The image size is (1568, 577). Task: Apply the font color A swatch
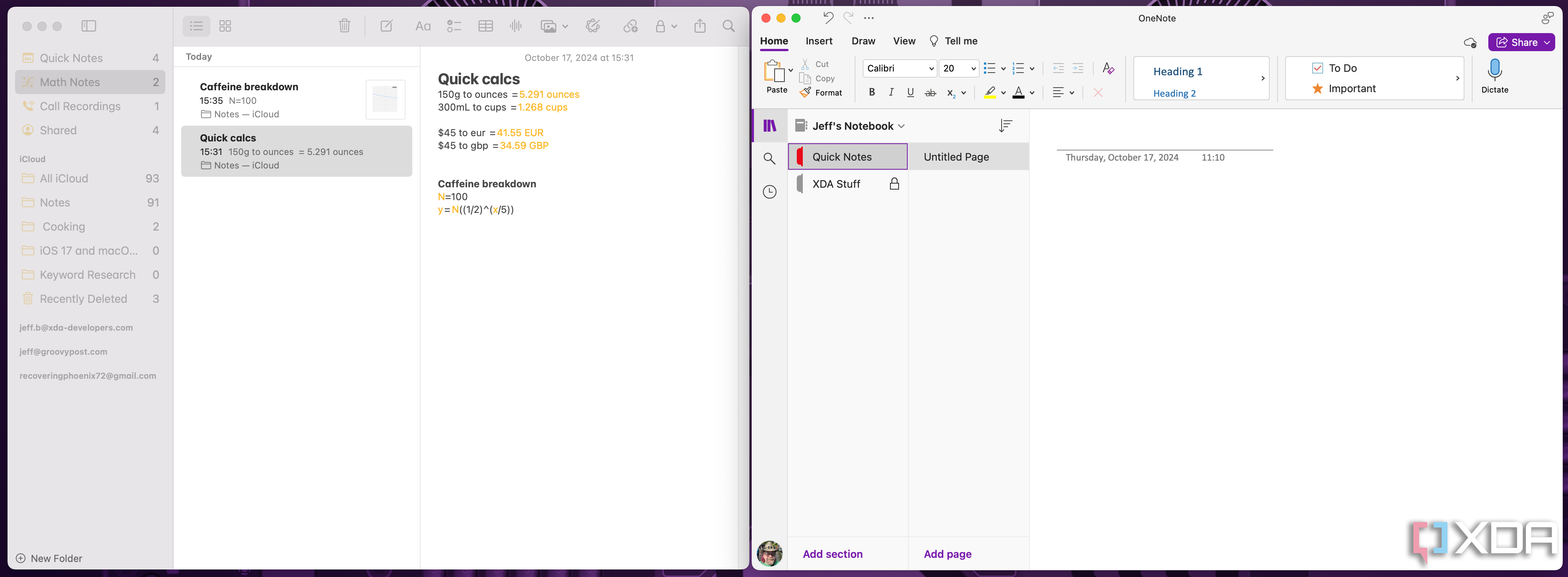(1019, 93)
